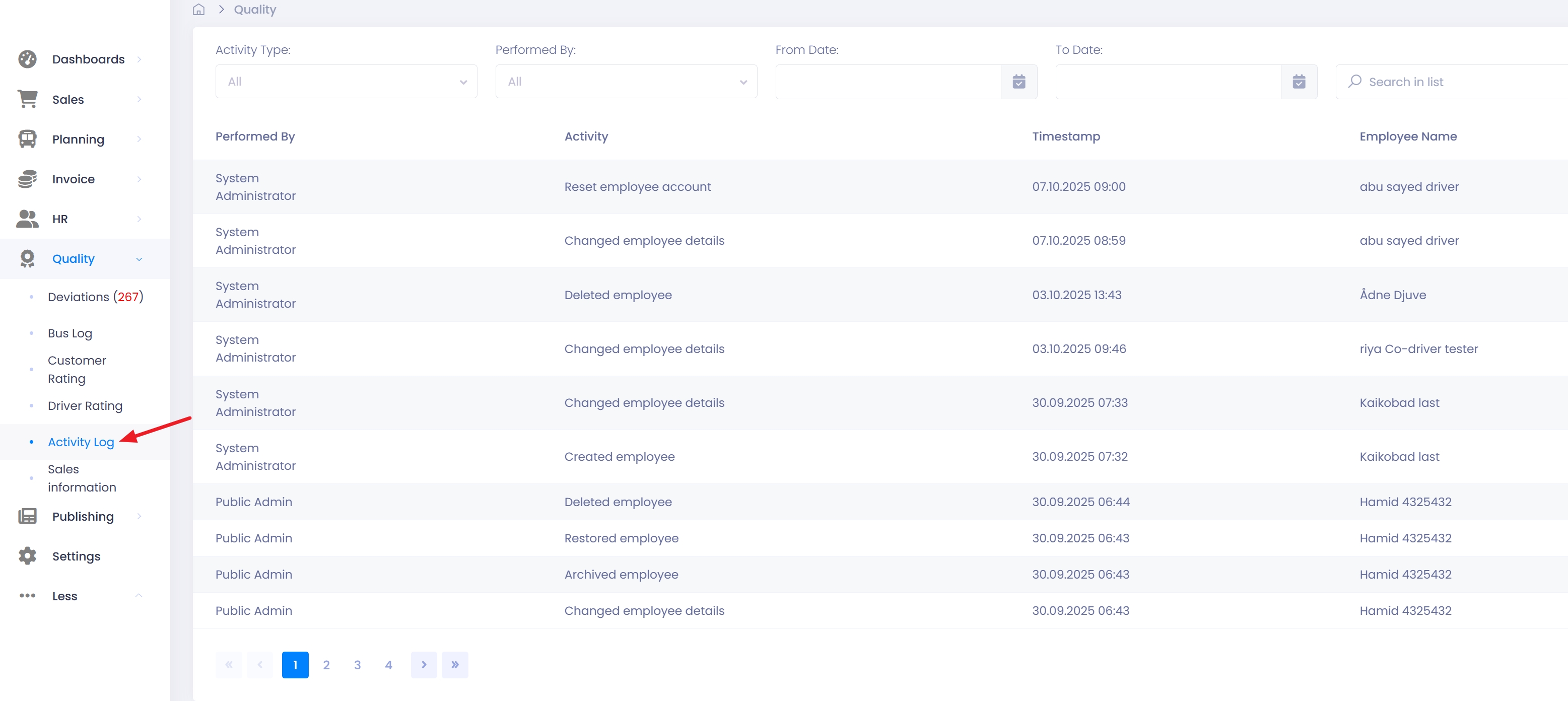Open the From Date calendar picker
This screenshot has width=1568, height=701.
tap(1018, 82)
